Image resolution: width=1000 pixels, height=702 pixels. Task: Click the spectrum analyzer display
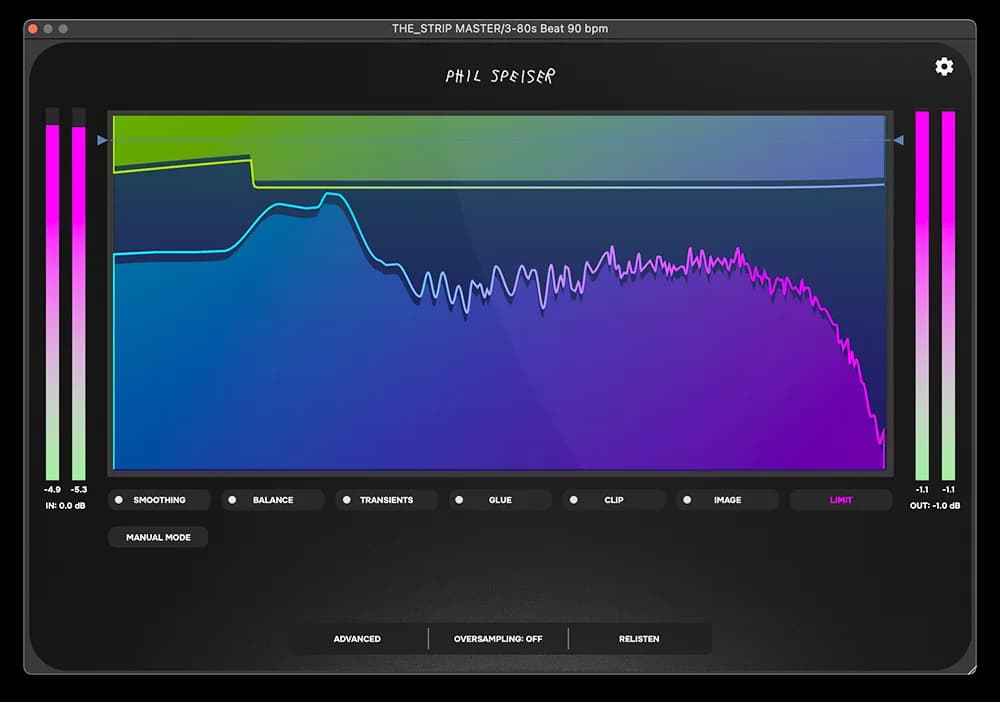(499, 292)
